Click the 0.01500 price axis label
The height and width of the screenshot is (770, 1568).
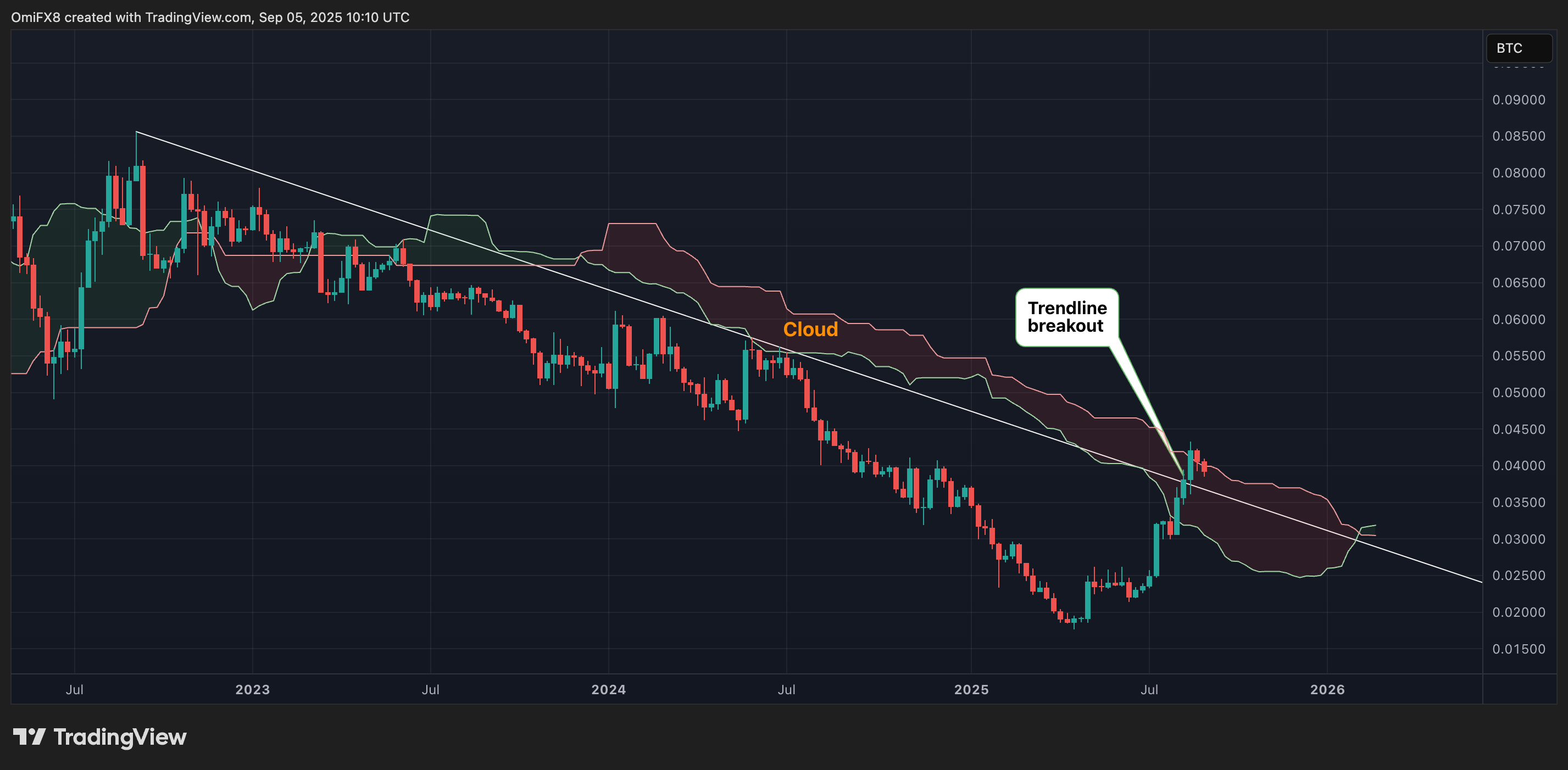tap(1519, 649)
